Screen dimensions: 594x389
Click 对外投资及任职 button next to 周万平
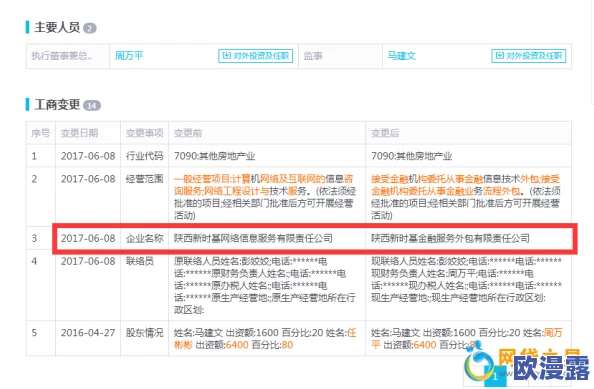point(256,56)
